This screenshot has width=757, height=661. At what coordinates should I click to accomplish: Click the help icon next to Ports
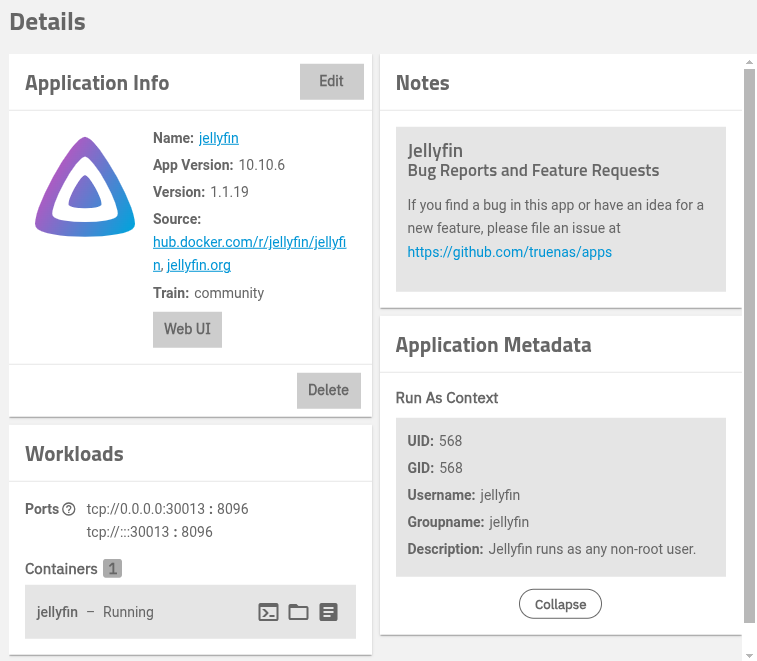click(x=69, y=509)
